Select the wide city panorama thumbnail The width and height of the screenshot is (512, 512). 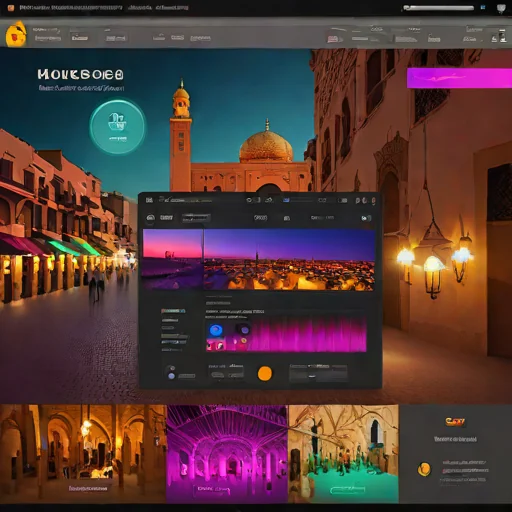tap(289, 260)
